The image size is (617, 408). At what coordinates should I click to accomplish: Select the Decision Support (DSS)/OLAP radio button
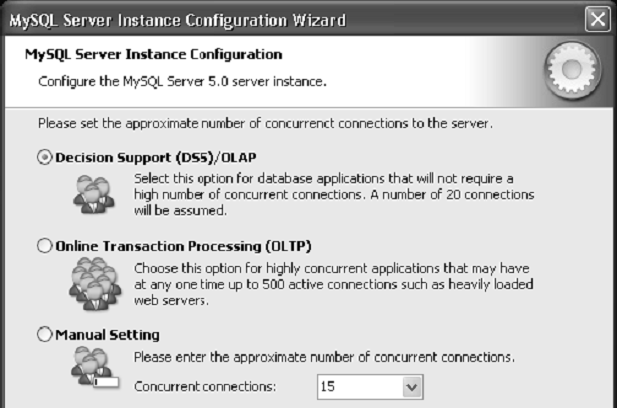(x=44, y=157)
